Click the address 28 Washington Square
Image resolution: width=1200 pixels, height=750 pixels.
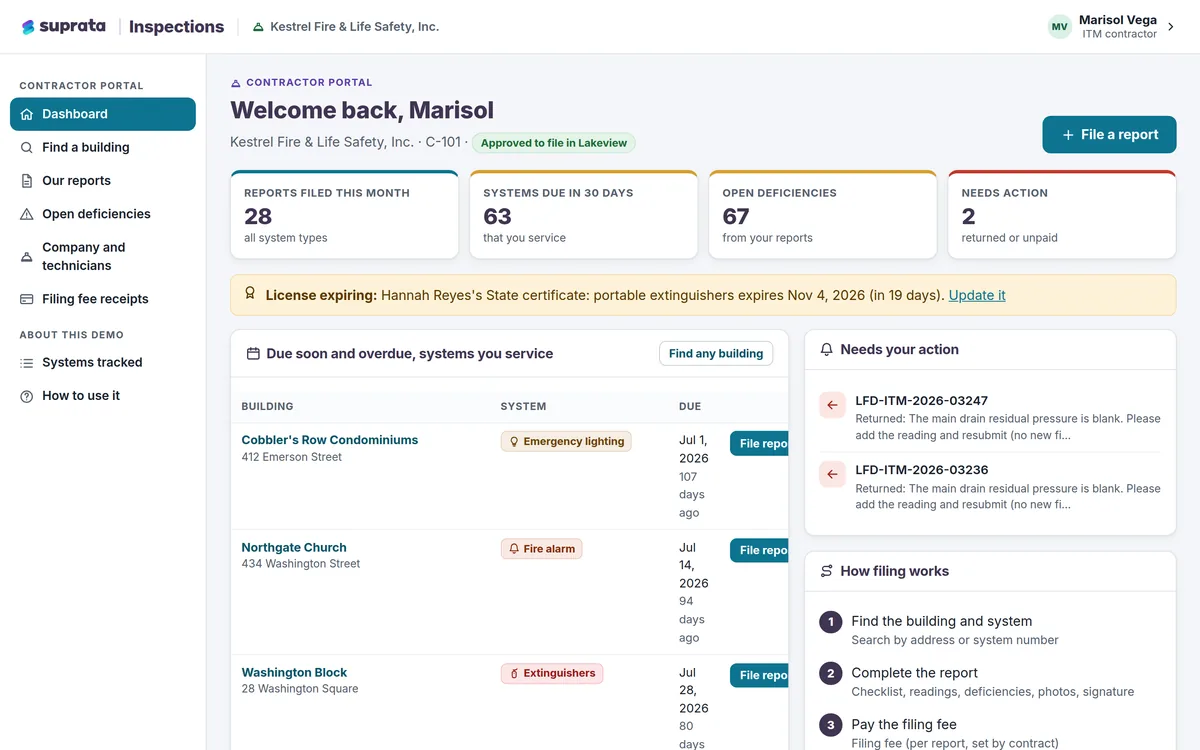300,689
